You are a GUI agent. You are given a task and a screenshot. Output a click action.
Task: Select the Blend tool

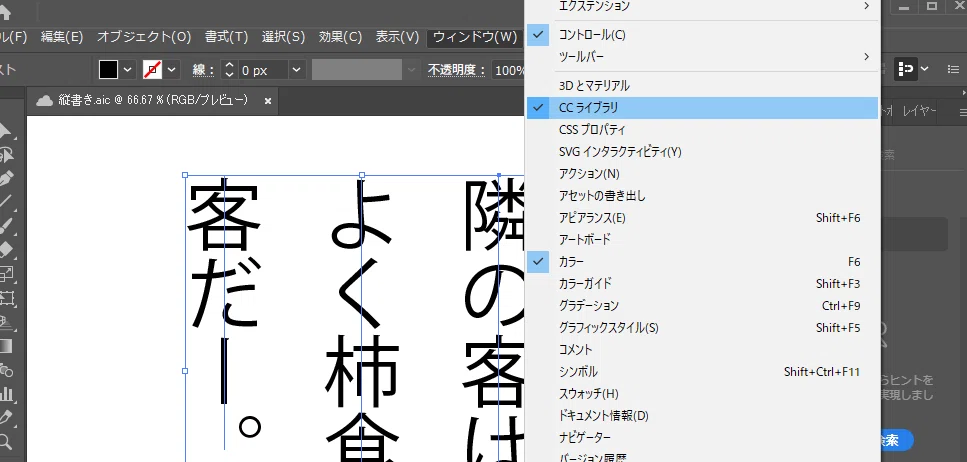coord(6,370)
